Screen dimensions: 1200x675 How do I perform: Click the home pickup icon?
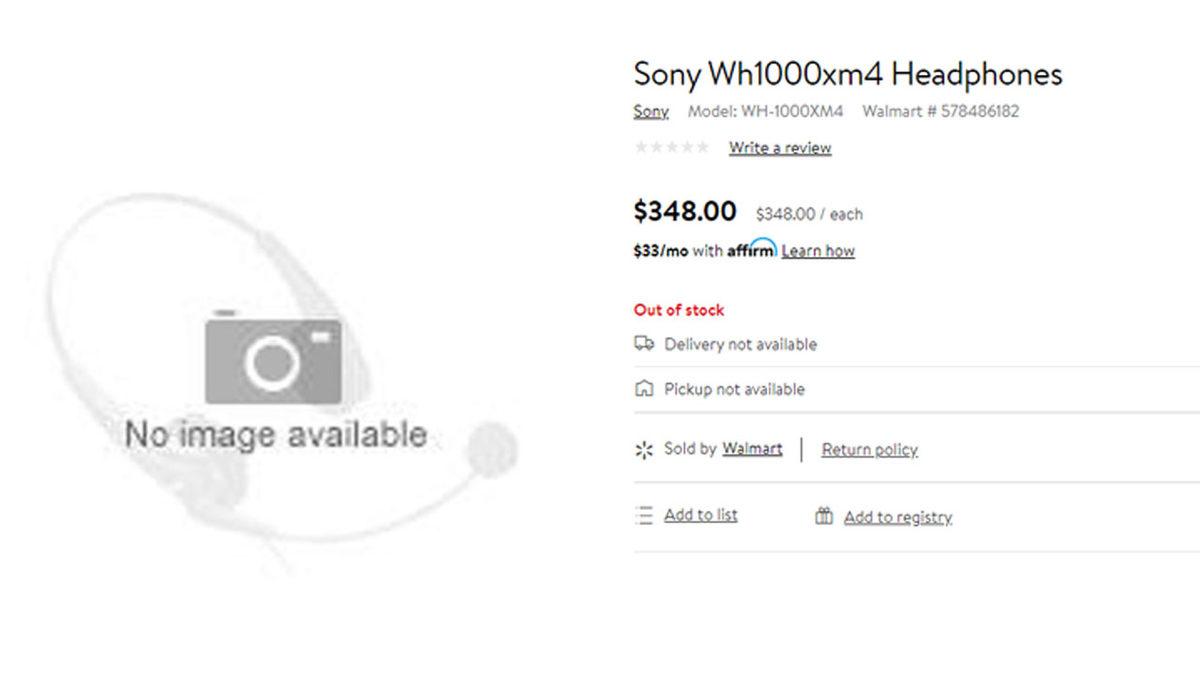tap(644, 389)
